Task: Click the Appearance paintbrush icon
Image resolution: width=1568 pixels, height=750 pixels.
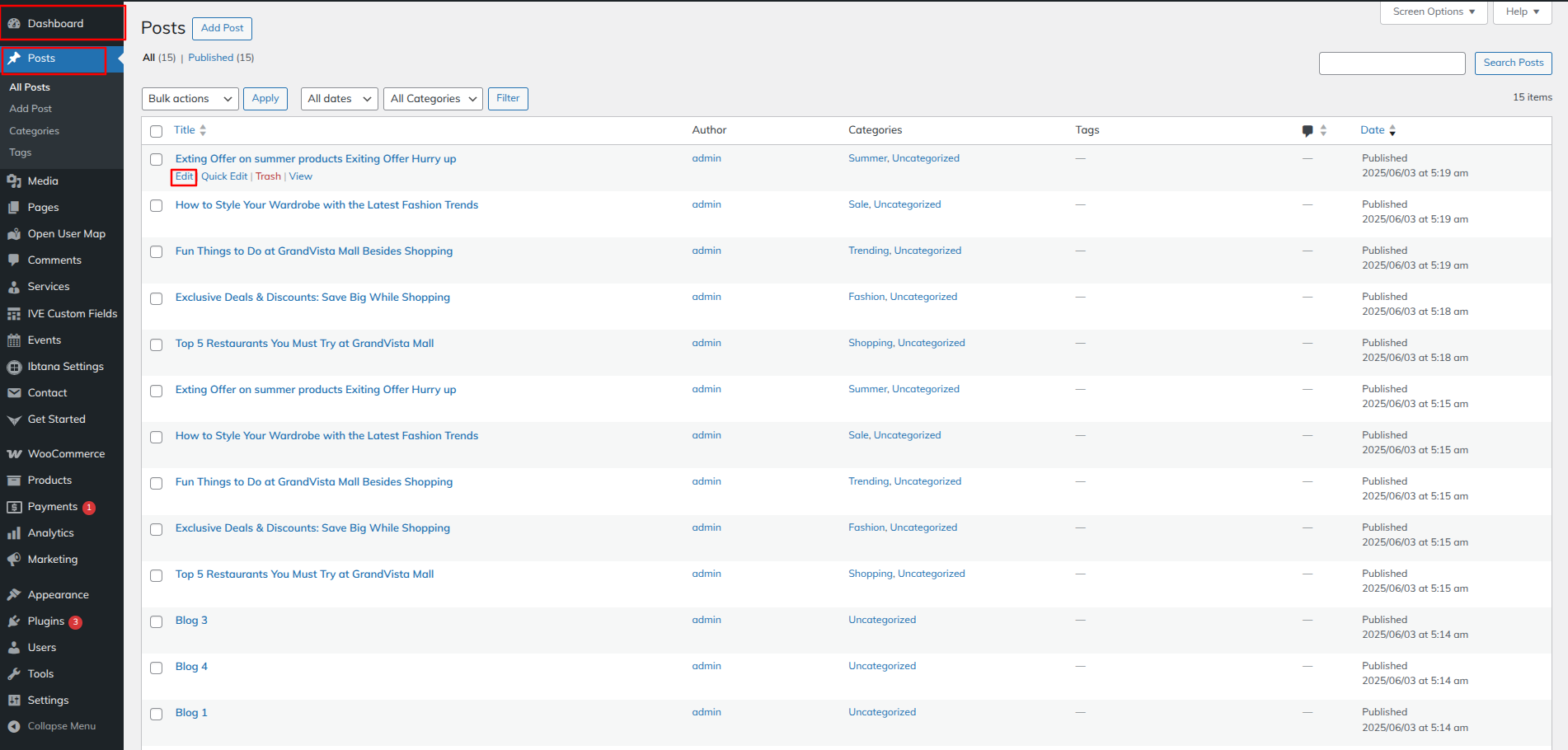Action: (x=14, y=595)
